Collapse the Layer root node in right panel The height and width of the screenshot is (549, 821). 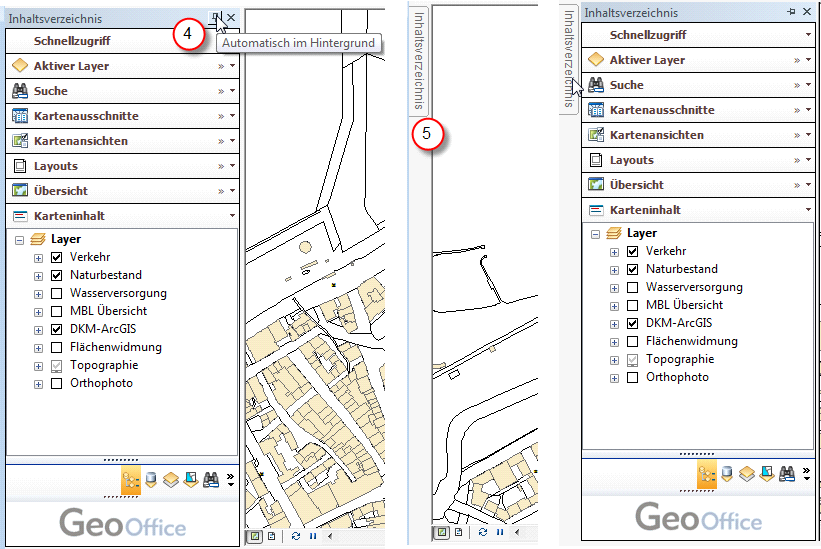pyautogui.click(x=596, y=234)
